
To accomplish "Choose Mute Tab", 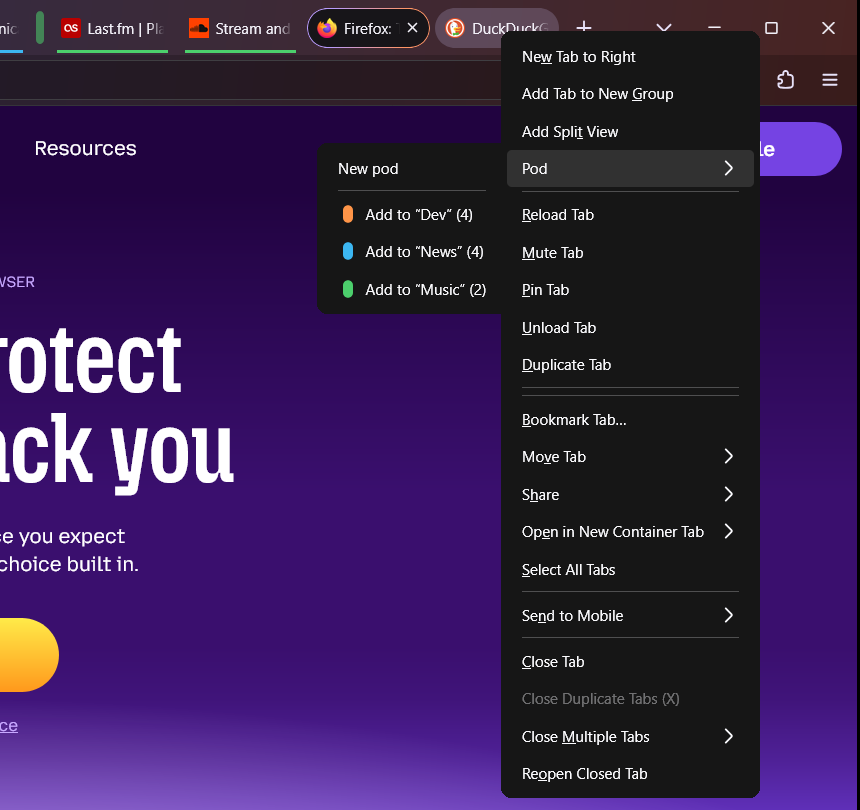I will (x=630, y=252).
